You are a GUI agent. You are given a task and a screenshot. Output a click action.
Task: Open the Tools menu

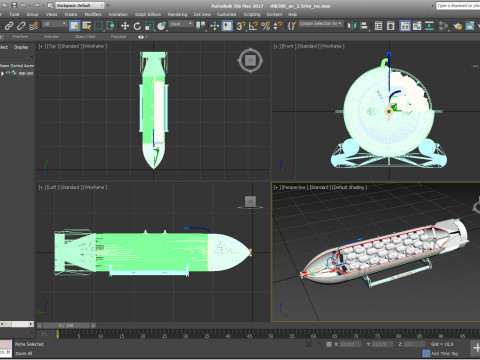[x=14, y=14]
